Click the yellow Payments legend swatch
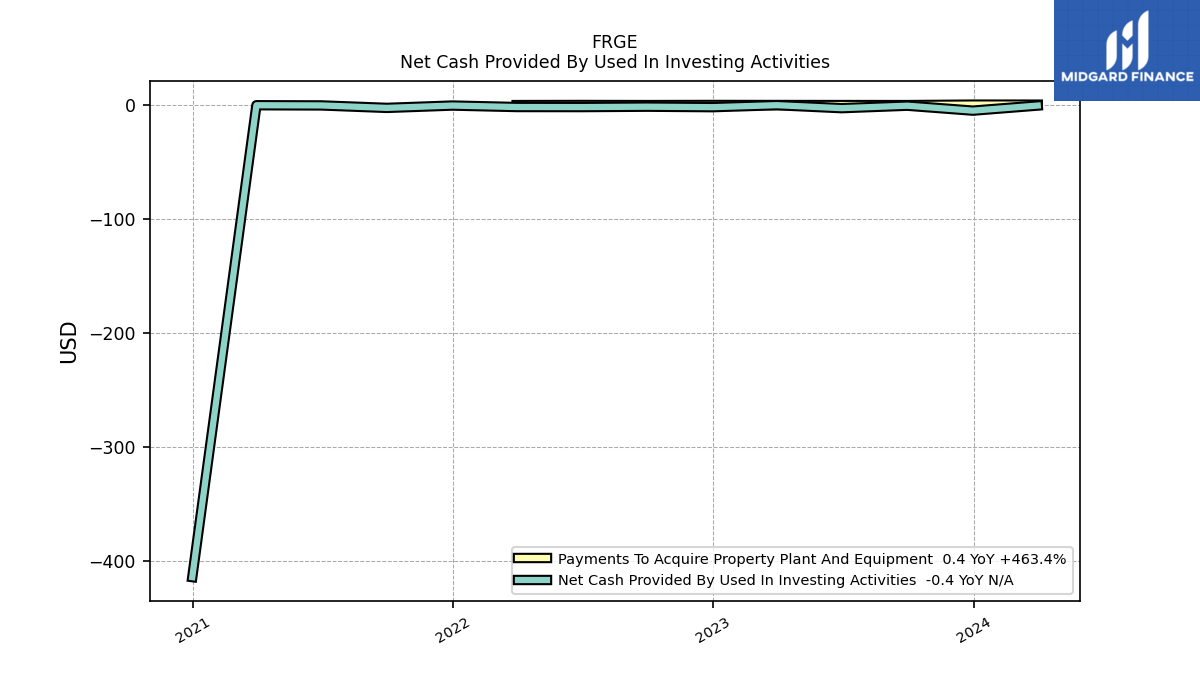The width and height of the screenshot is (1200, 675). click(x=532, y=559)
